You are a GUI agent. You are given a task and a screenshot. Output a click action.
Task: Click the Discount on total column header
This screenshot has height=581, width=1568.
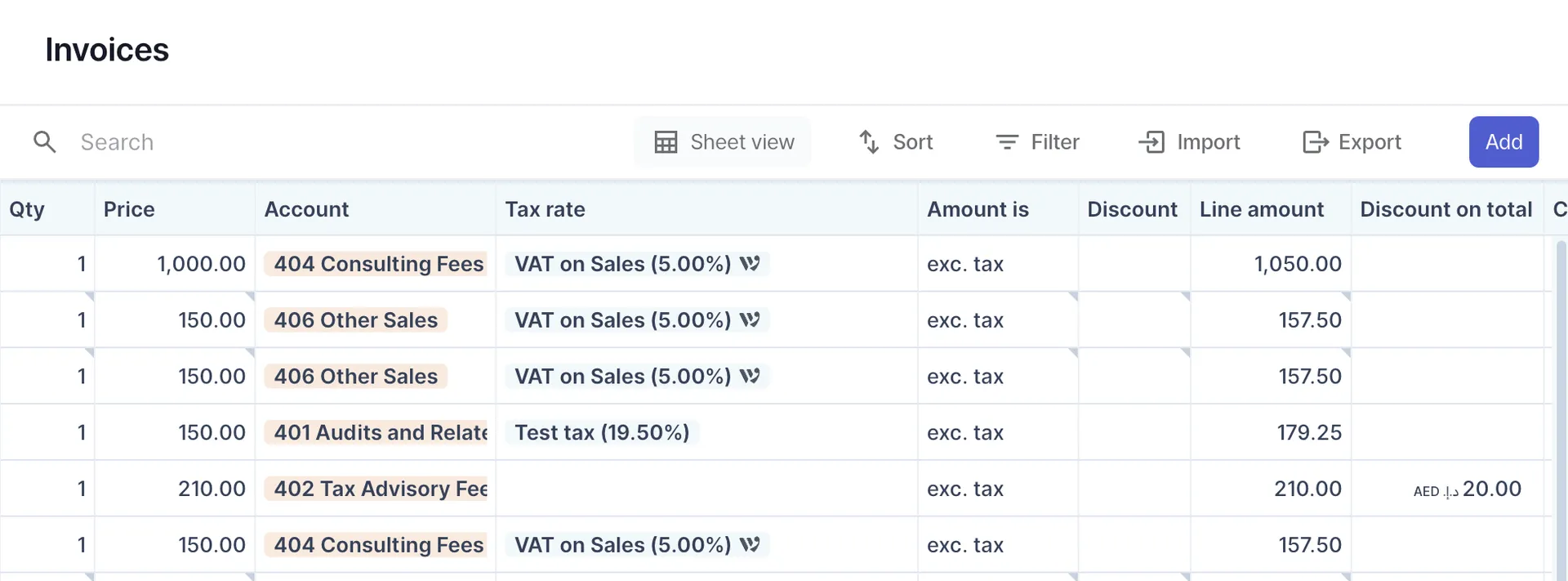1445,209
